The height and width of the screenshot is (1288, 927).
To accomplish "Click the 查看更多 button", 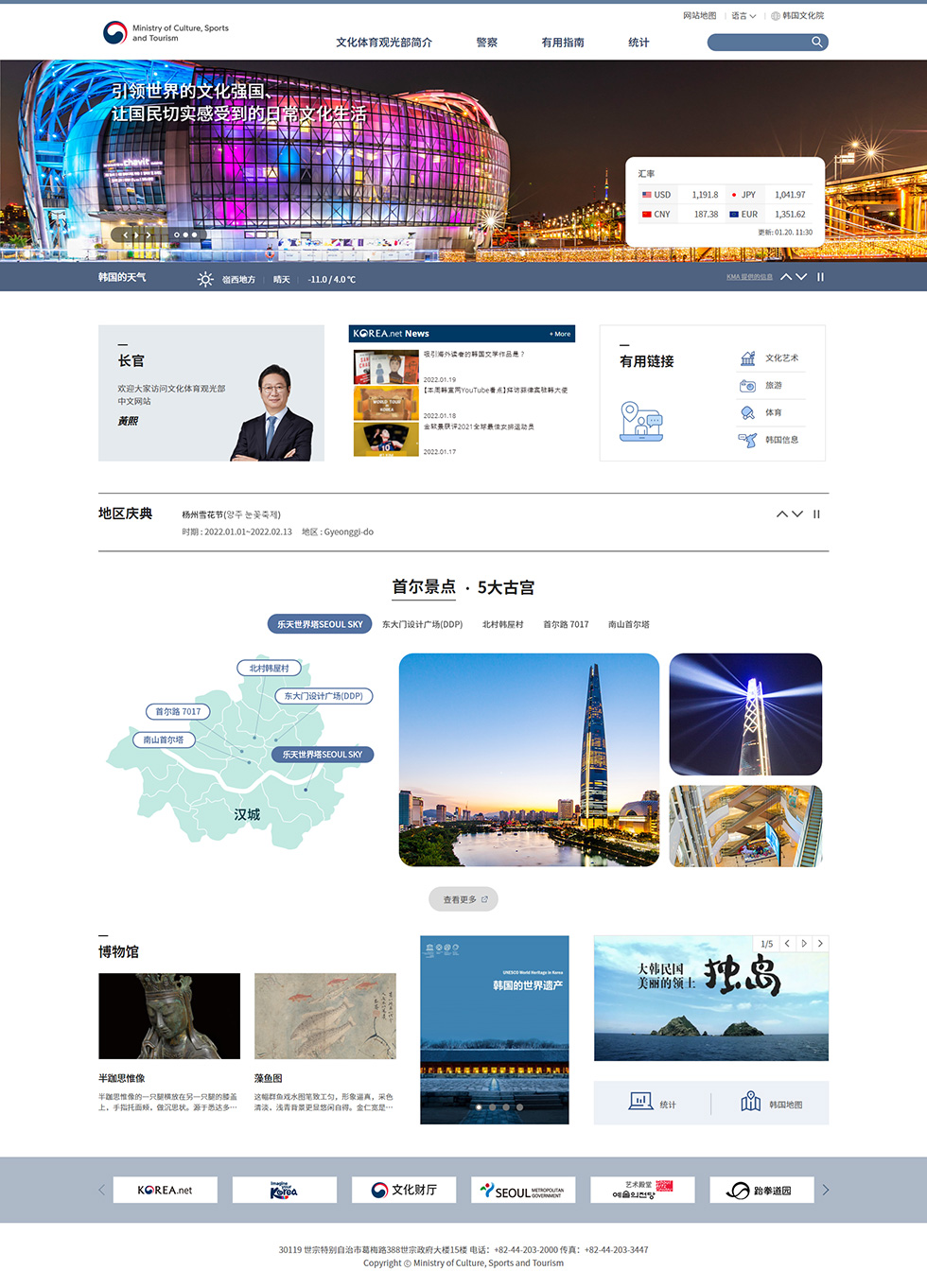I will tap(463, 899).
